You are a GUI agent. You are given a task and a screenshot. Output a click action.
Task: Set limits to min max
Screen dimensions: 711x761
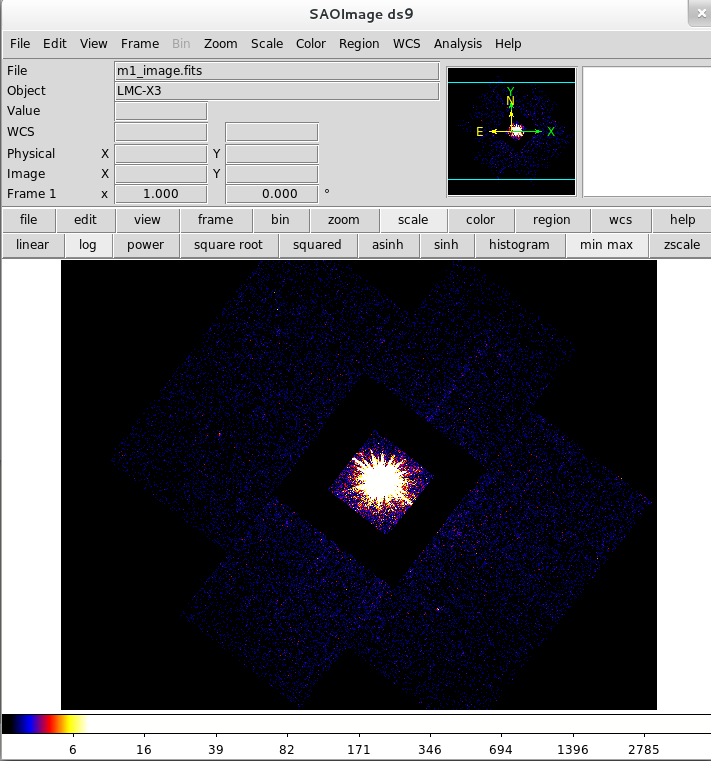pos(606,245)
